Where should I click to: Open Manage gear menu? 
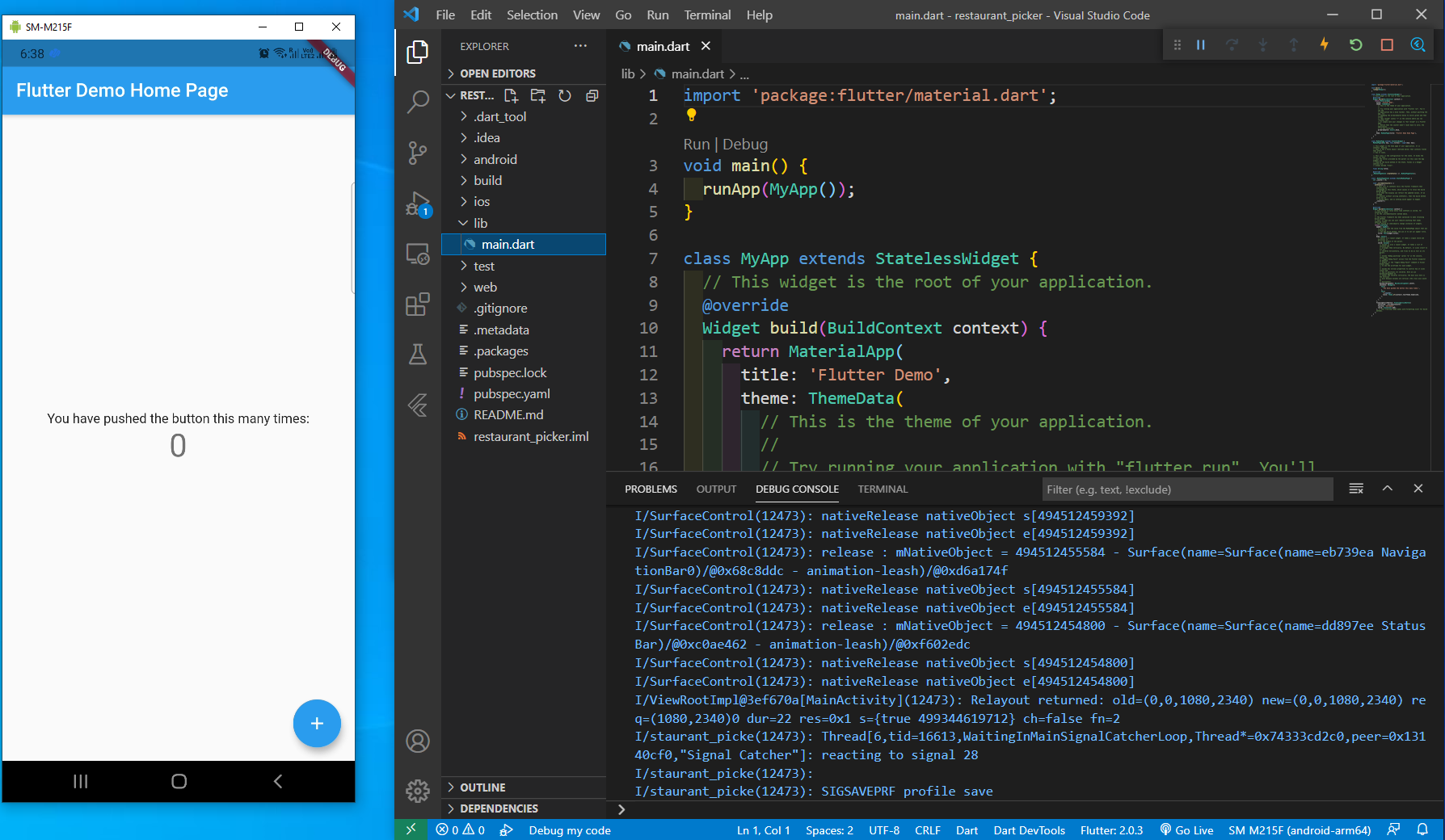coord(417,791)
